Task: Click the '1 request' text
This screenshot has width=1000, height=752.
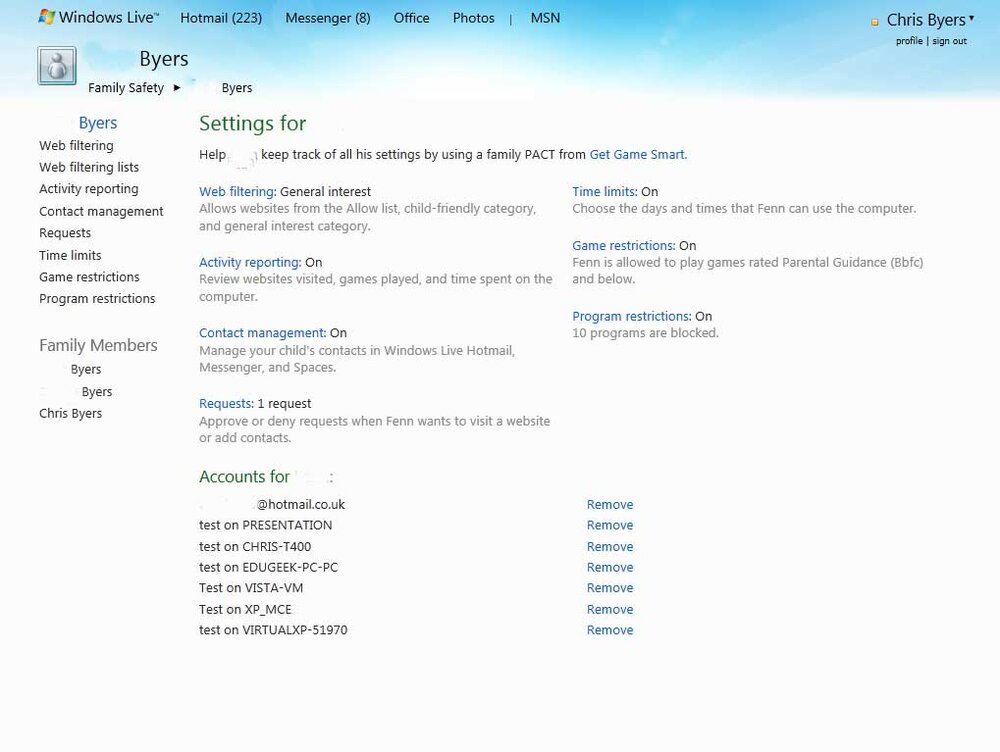Action: coord(284,404)
